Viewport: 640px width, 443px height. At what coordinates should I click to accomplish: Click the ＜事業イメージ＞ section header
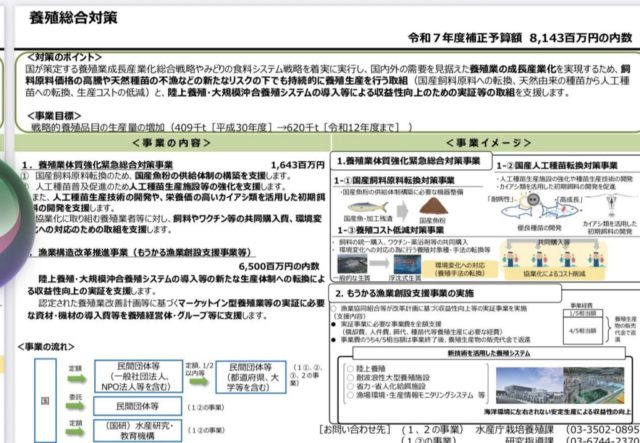(x=479, y=144)
